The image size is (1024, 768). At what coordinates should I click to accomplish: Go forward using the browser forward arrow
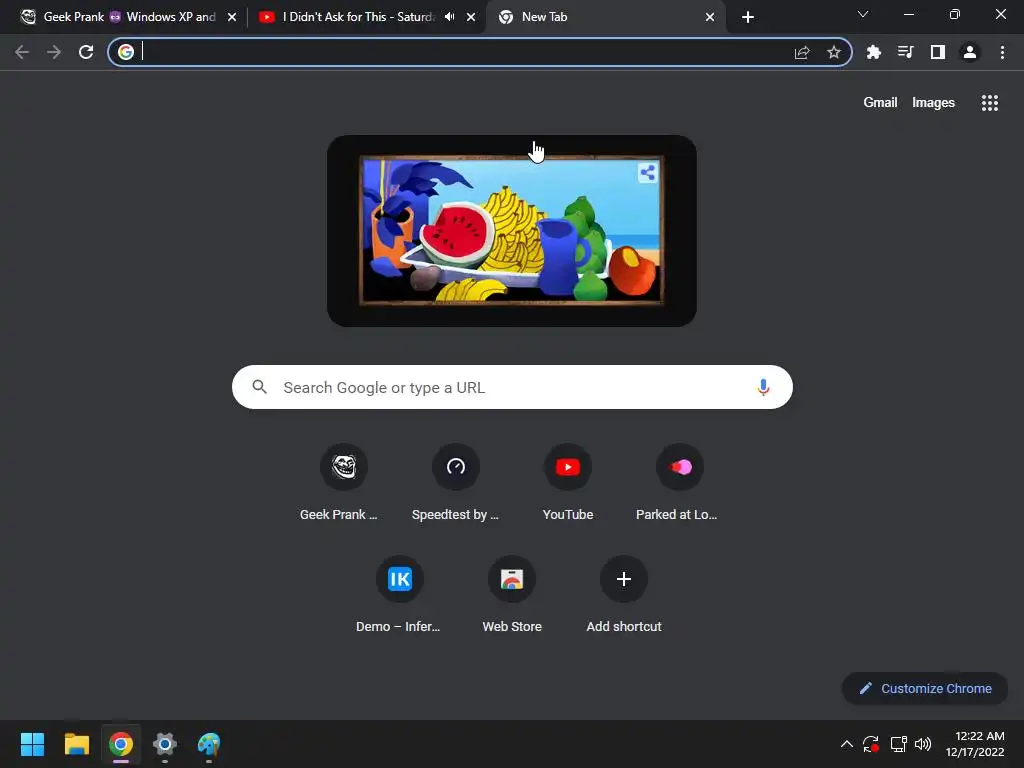(54, 52)
